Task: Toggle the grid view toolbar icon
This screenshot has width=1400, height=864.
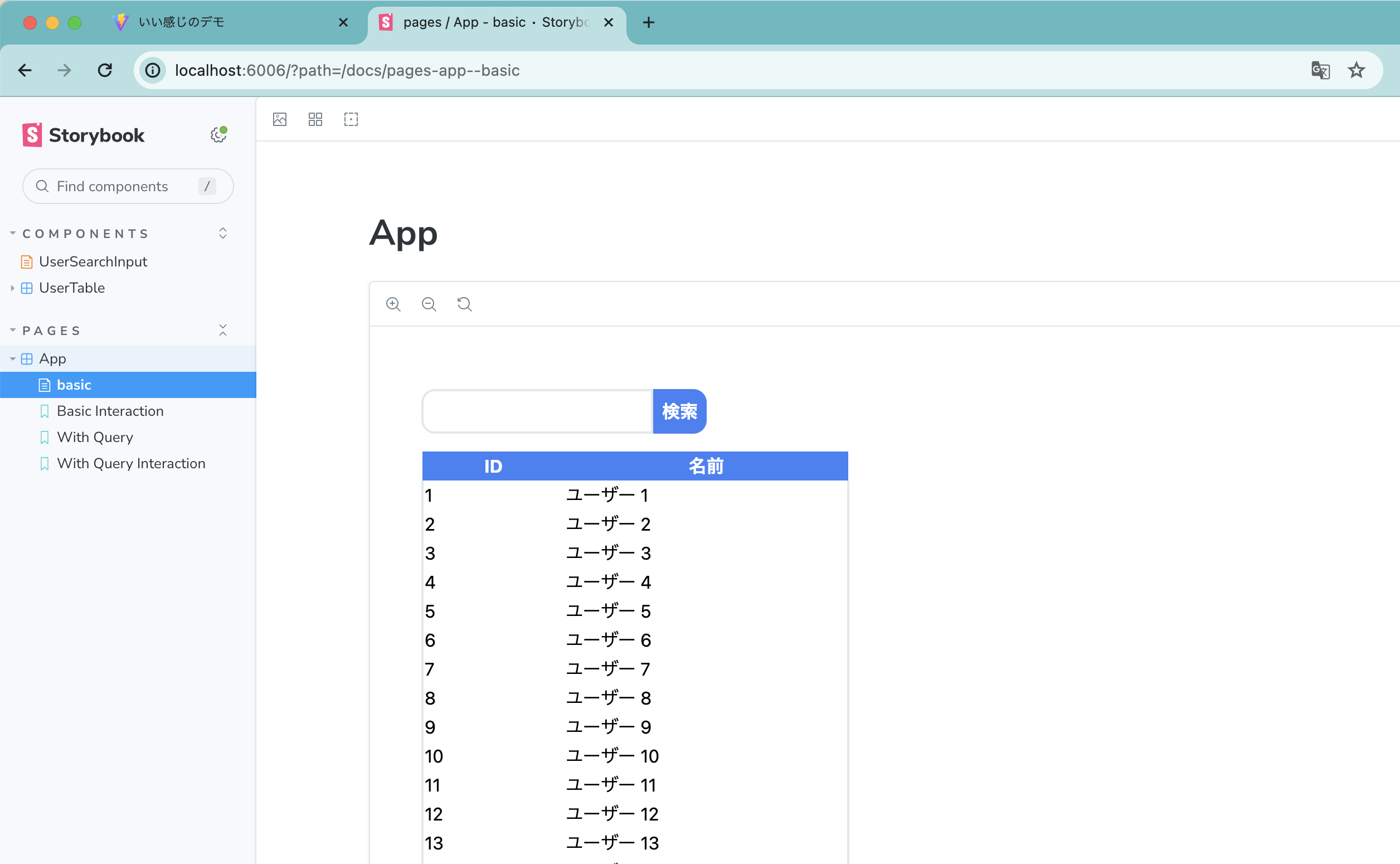Action: (315, 119)
